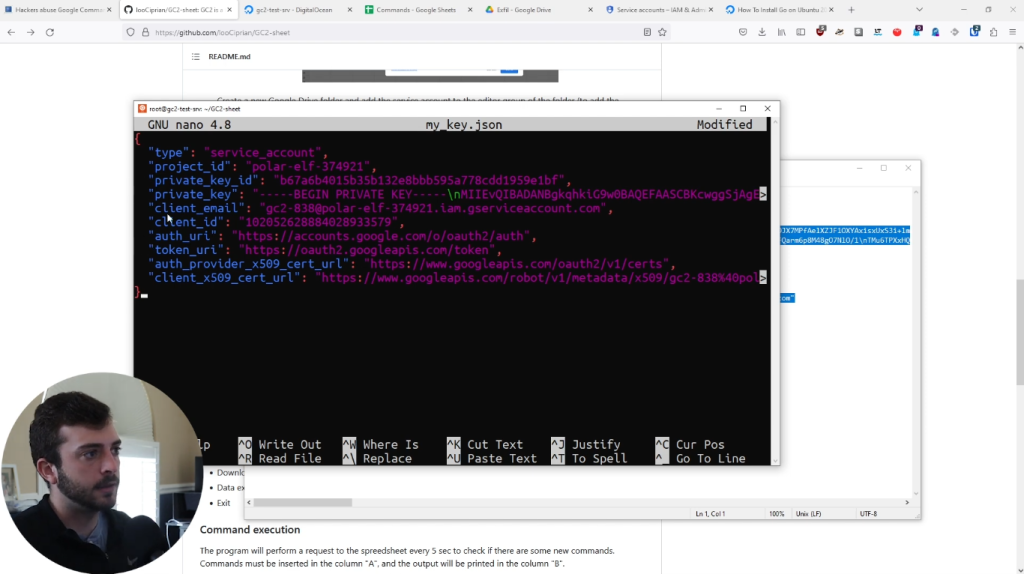Close the Exfil Google Drive tab
The image size is (1024, 574).
[590, 10]
